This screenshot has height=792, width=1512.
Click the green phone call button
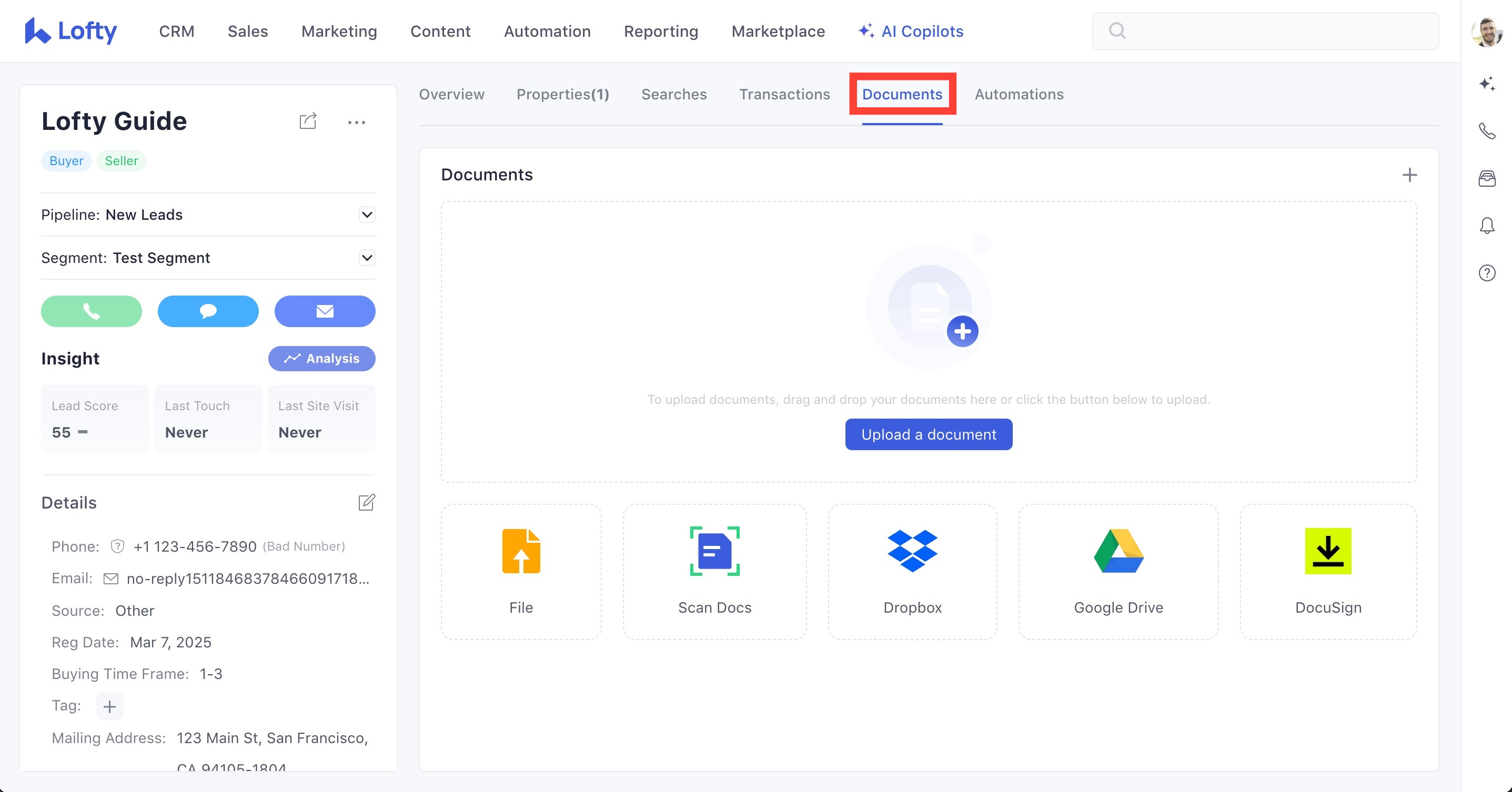point(91,311)
